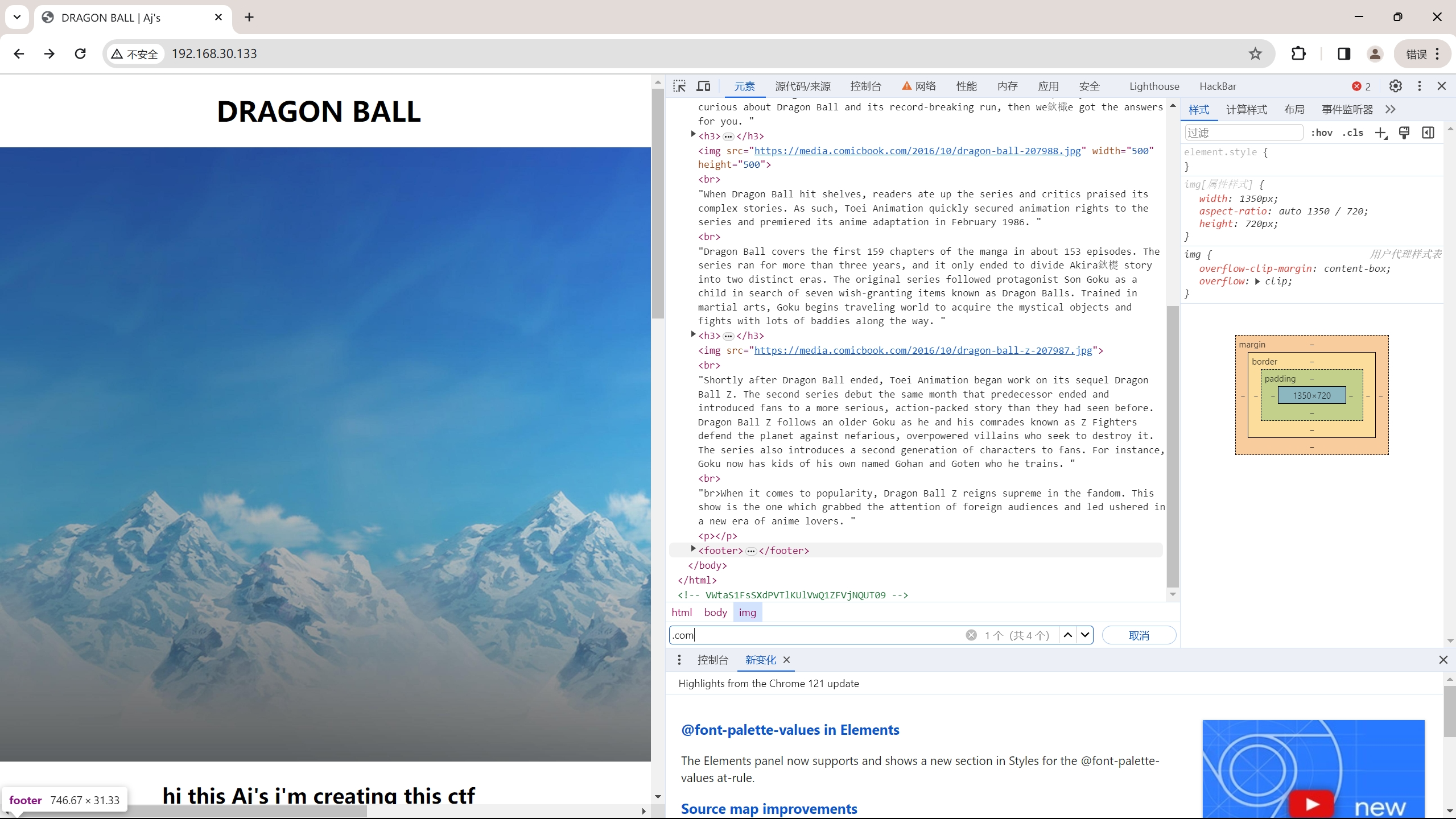Toggle the :hov element state panel
This screenshot has height=819, width=1456.
[1321, 133]
